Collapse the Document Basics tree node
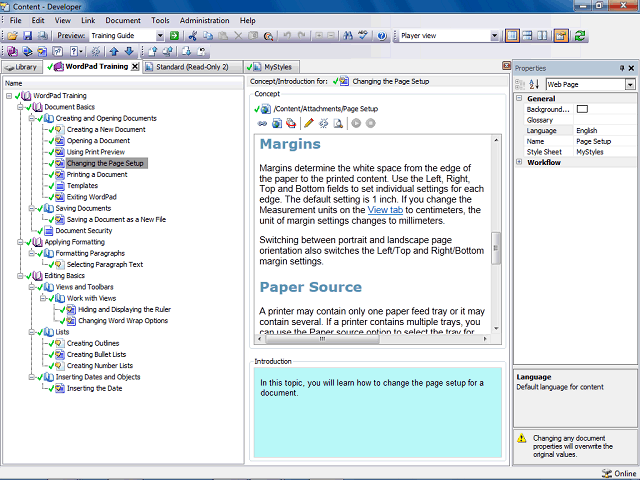The height and width of the screenshot is (480, 640). coord(20,107)
